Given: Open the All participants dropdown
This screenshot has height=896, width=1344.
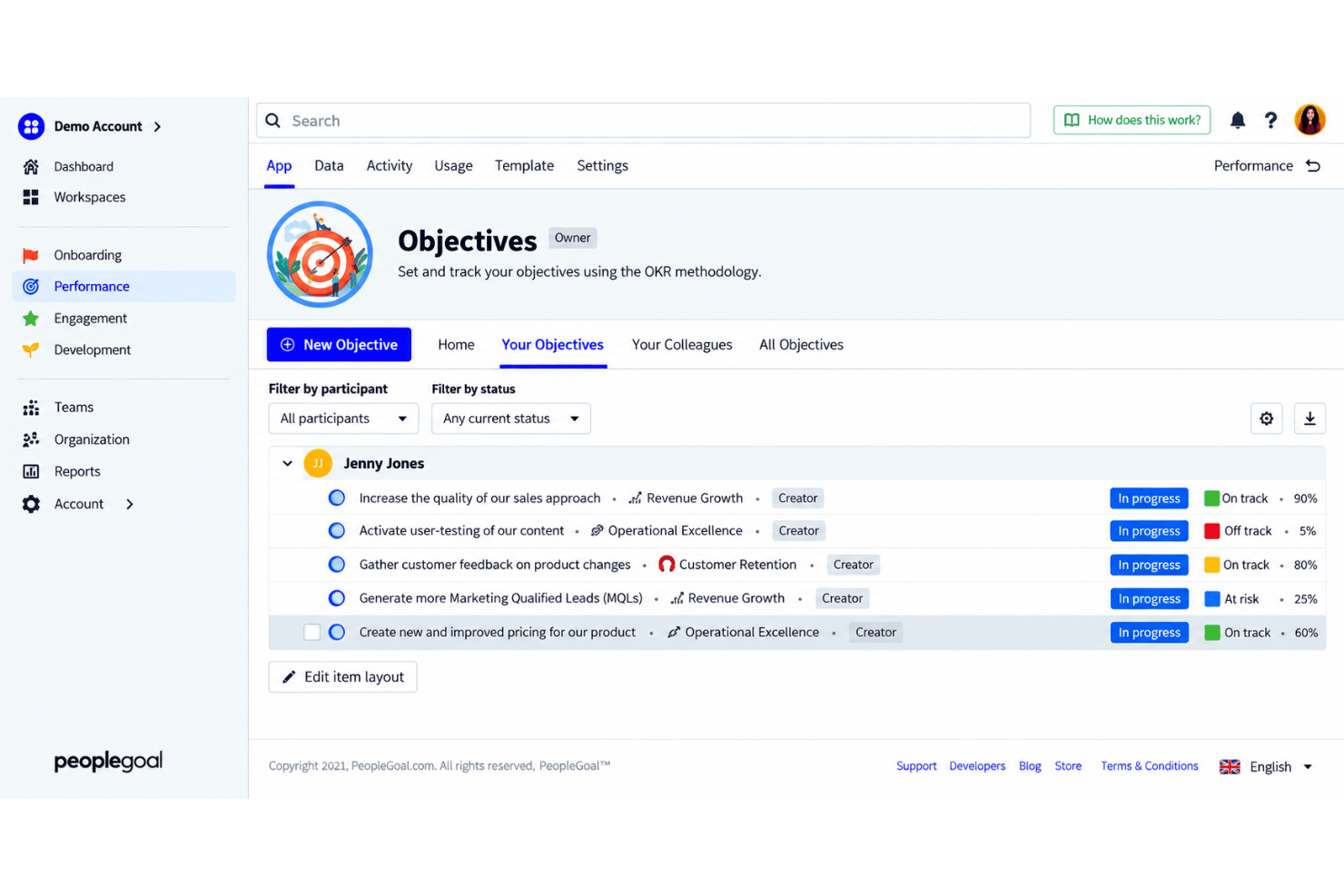Looking at the screenshot, I should (x=343, y=418).
